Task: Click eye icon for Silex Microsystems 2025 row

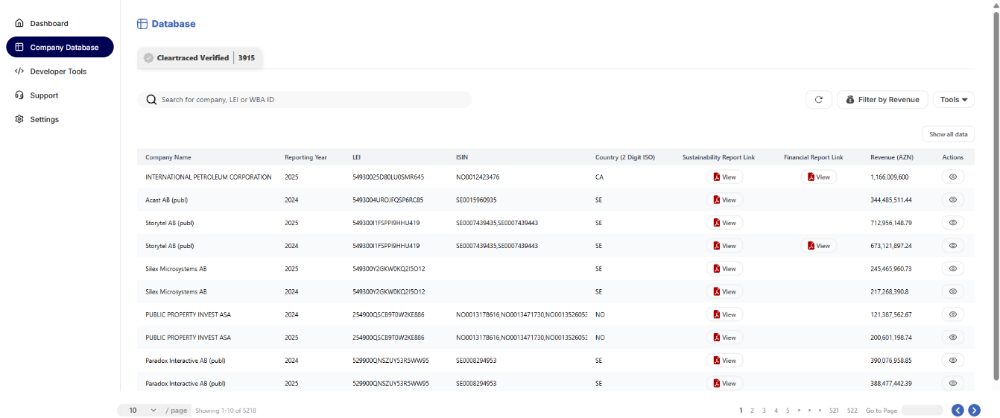Action: point(953,269)
